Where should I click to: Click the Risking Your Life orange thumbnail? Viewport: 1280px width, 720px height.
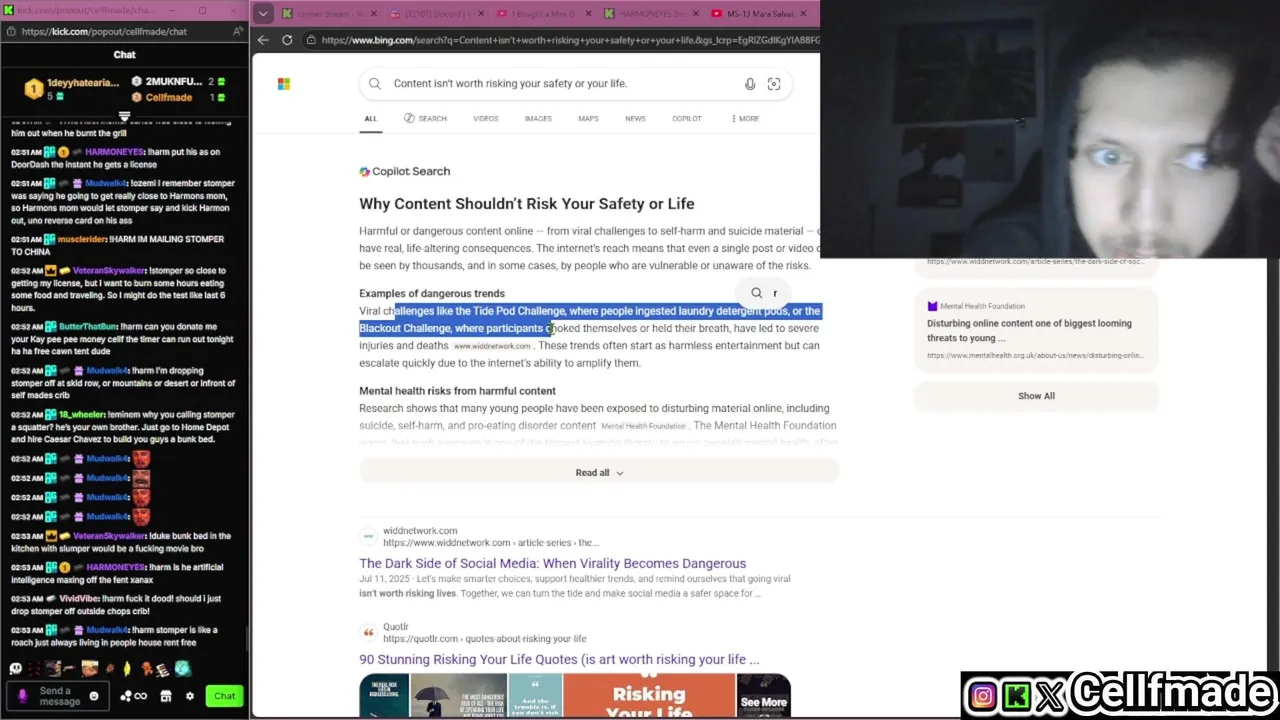tap(649, 698)
